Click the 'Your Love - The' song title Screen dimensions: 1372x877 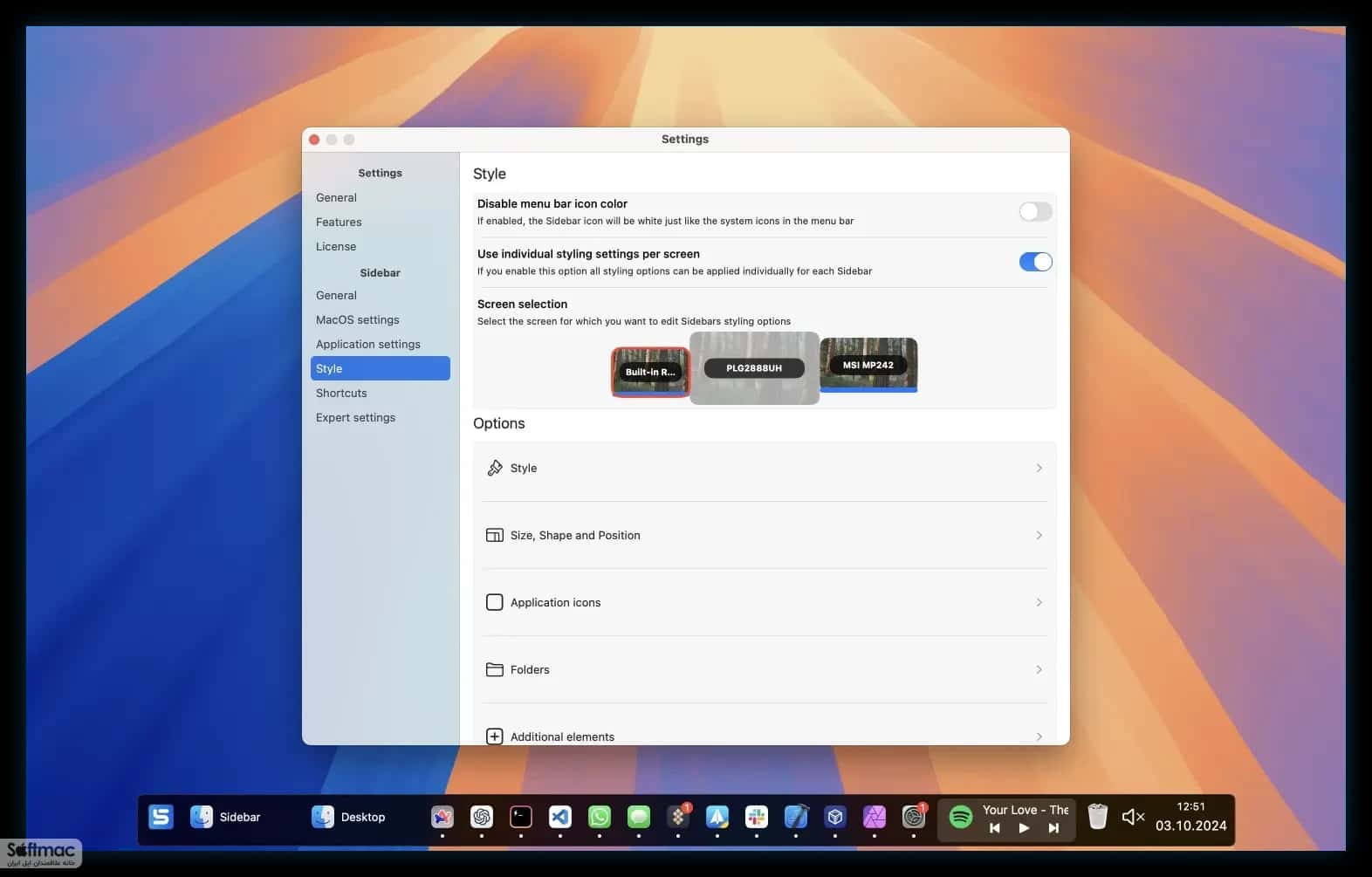point(1026,810)
